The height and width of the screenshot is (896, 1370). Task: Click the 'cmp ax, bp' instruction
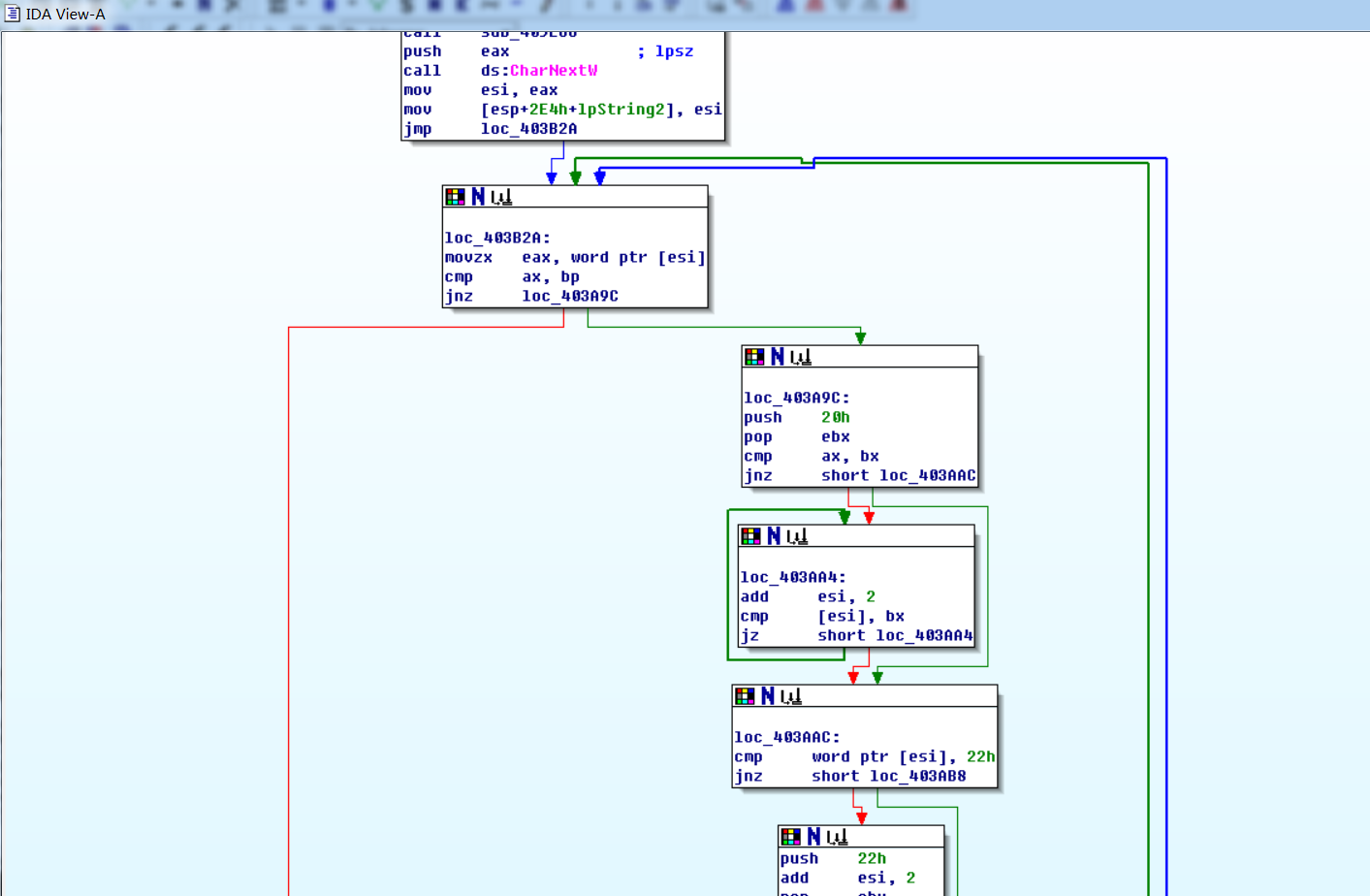pos(512,276)
